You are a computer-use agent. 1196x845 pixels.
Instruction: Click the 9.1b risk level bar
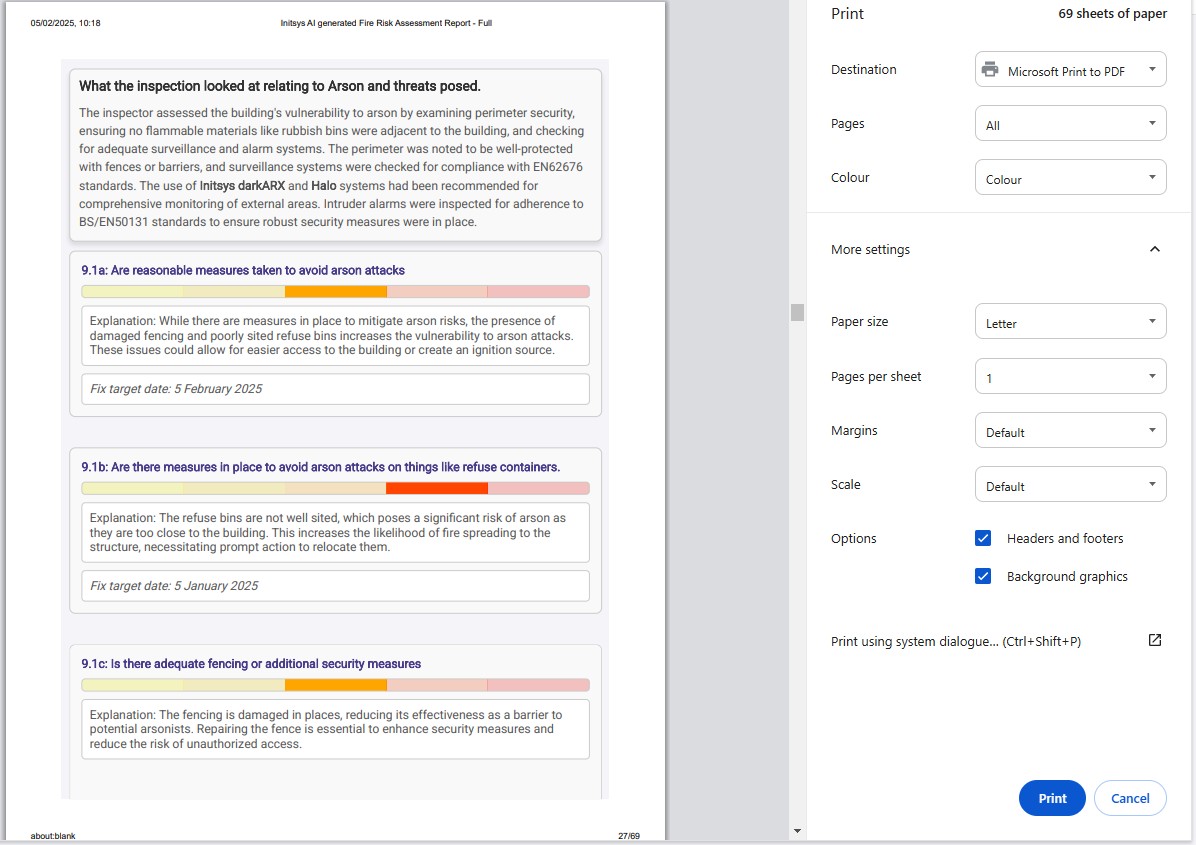pos(336,489)
